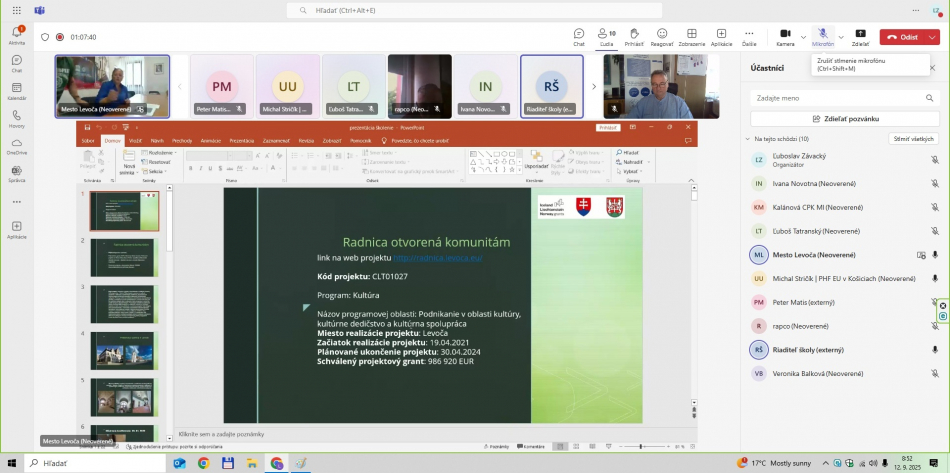Click the Zdieľať pozvánku button

pyautogui.click(x=844, y=119)
